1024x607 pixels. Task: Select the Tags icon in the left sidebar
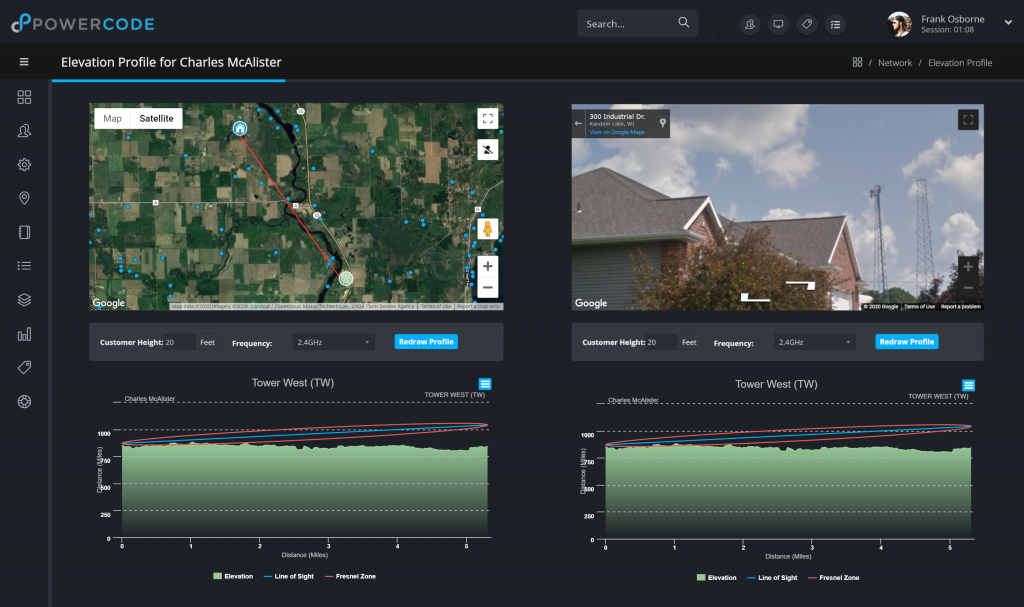point(24,367)
